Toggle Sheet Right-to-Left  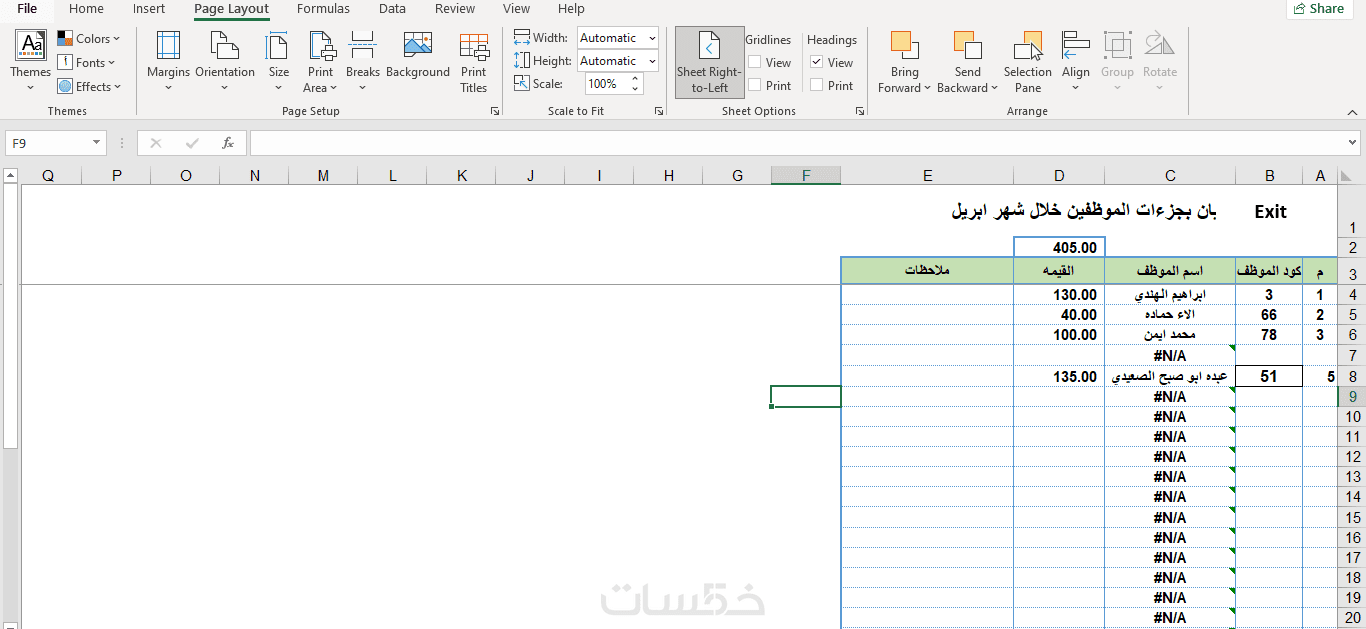pyautogui.click(x=710, y=61)
